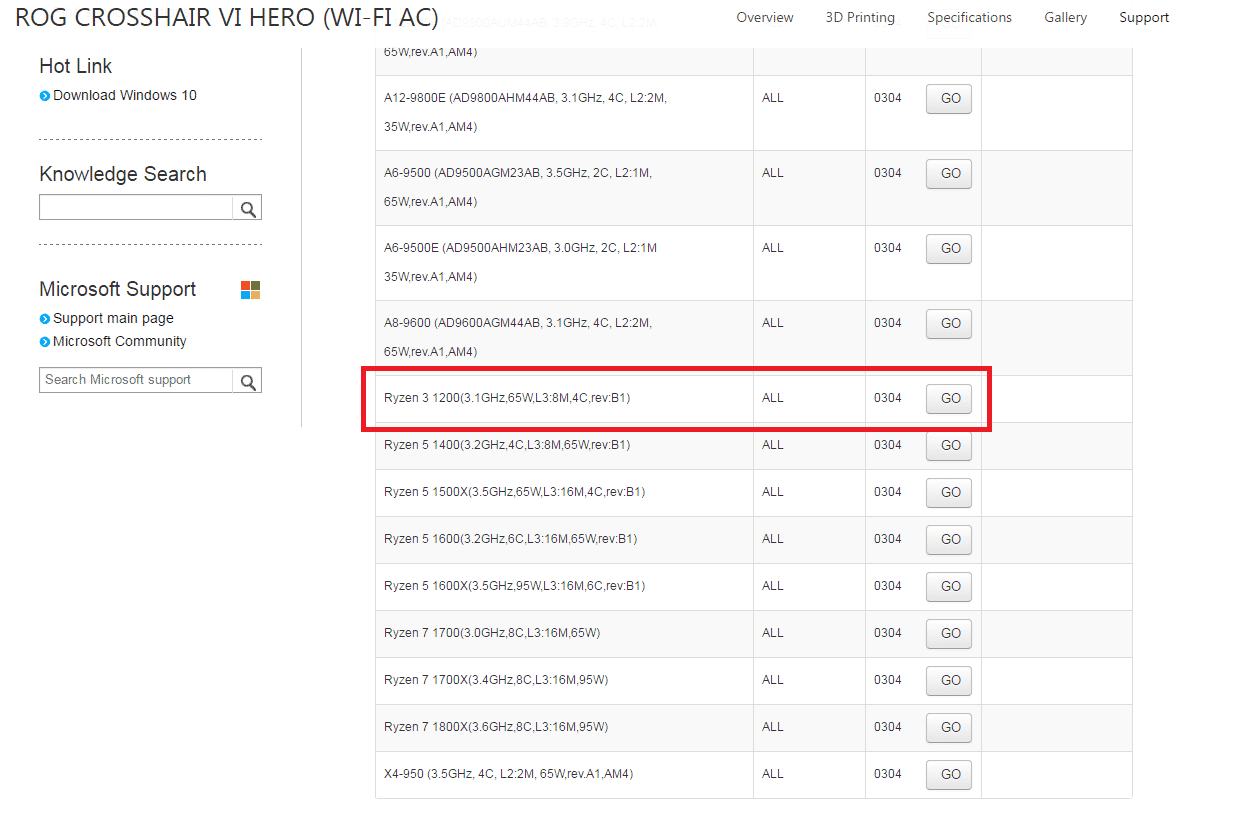1246x814 pixels.
Task: Go to the Gallery tab
Action: [x=1065, y=17]
